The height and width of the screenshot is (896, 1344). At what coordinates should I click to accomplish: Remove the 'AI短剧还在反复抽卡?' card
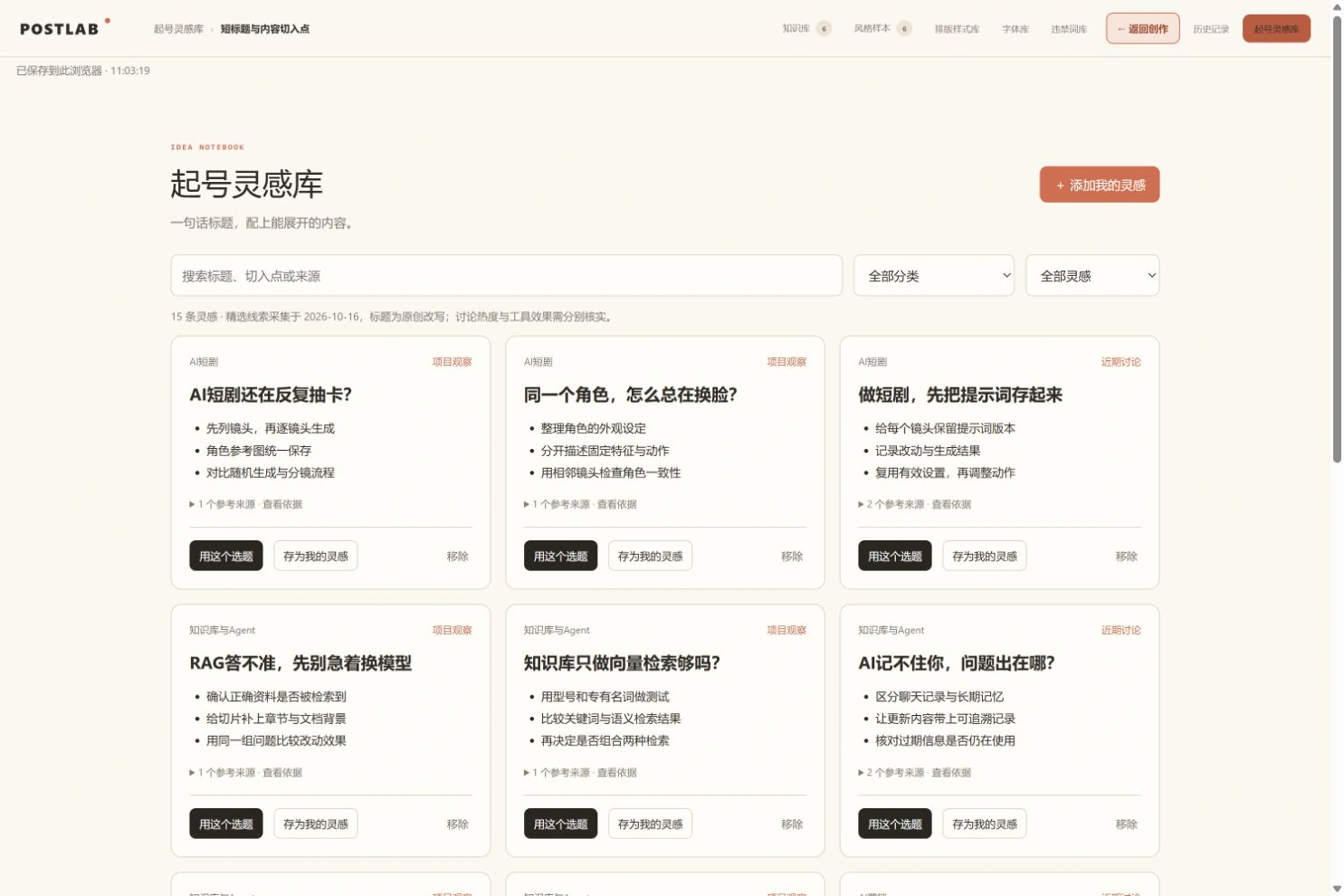click(x=458, y=556)
